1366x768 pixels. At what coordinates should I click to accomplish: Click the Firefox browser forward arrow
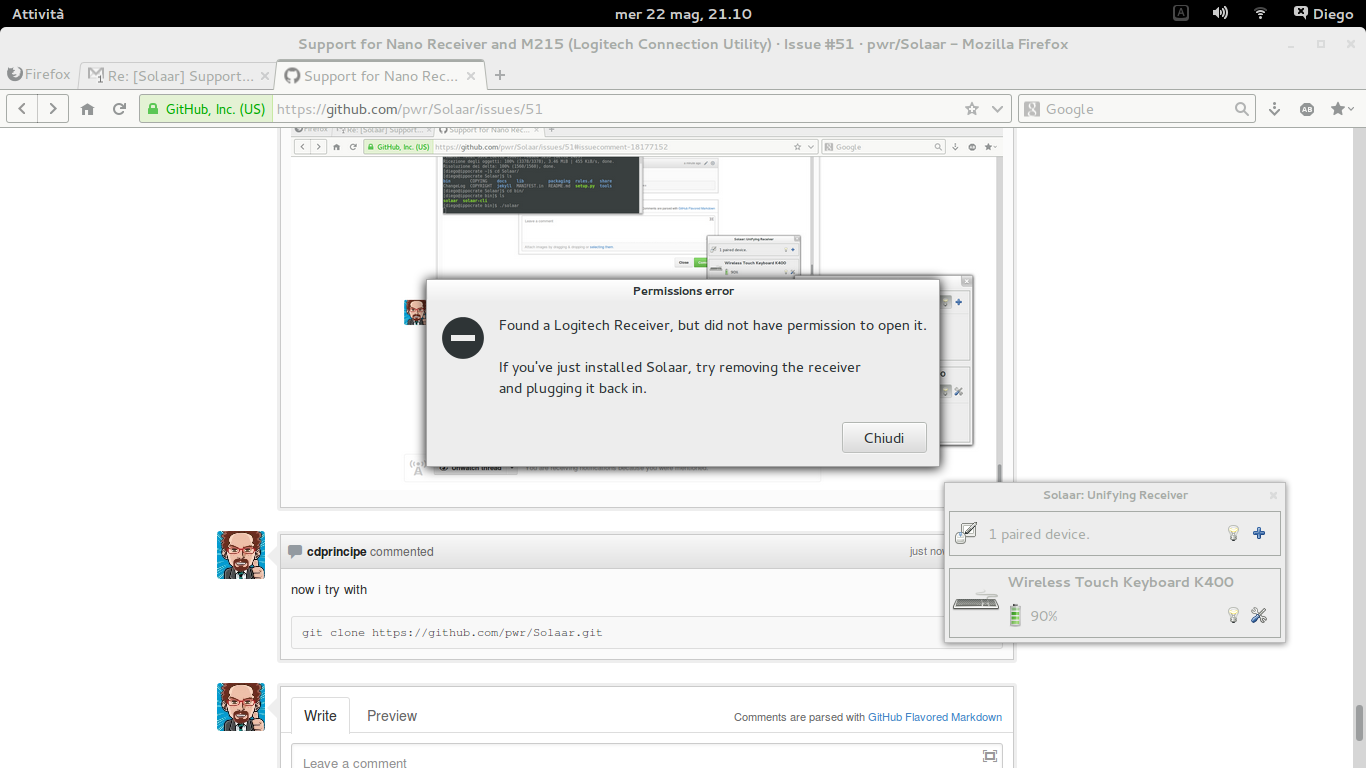tap(53, 109)
